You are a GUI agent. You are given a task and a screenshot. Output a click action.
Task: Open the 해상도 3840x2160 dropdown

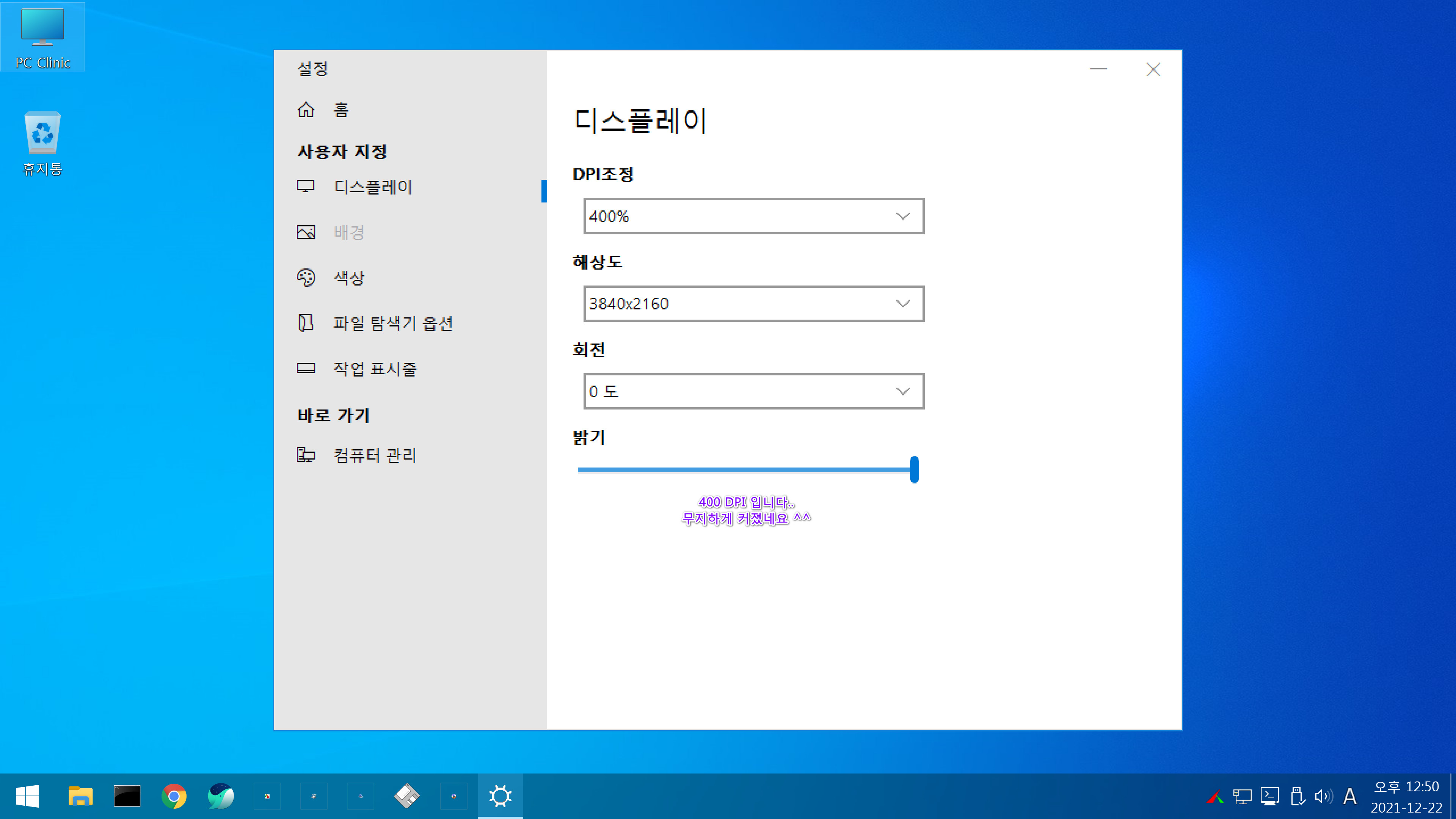click(754, 303)
